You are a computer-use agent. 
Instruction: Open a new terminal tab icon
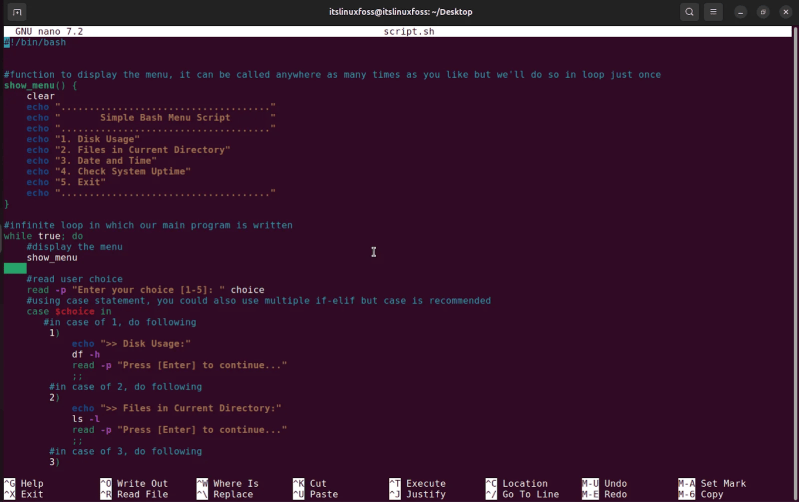[x=17, y=12]
